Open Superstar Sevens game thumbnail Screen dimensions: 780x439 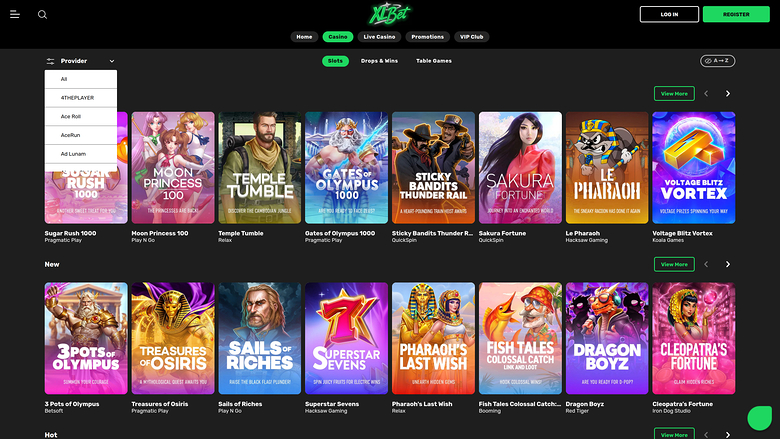click(x=346, y=339)
